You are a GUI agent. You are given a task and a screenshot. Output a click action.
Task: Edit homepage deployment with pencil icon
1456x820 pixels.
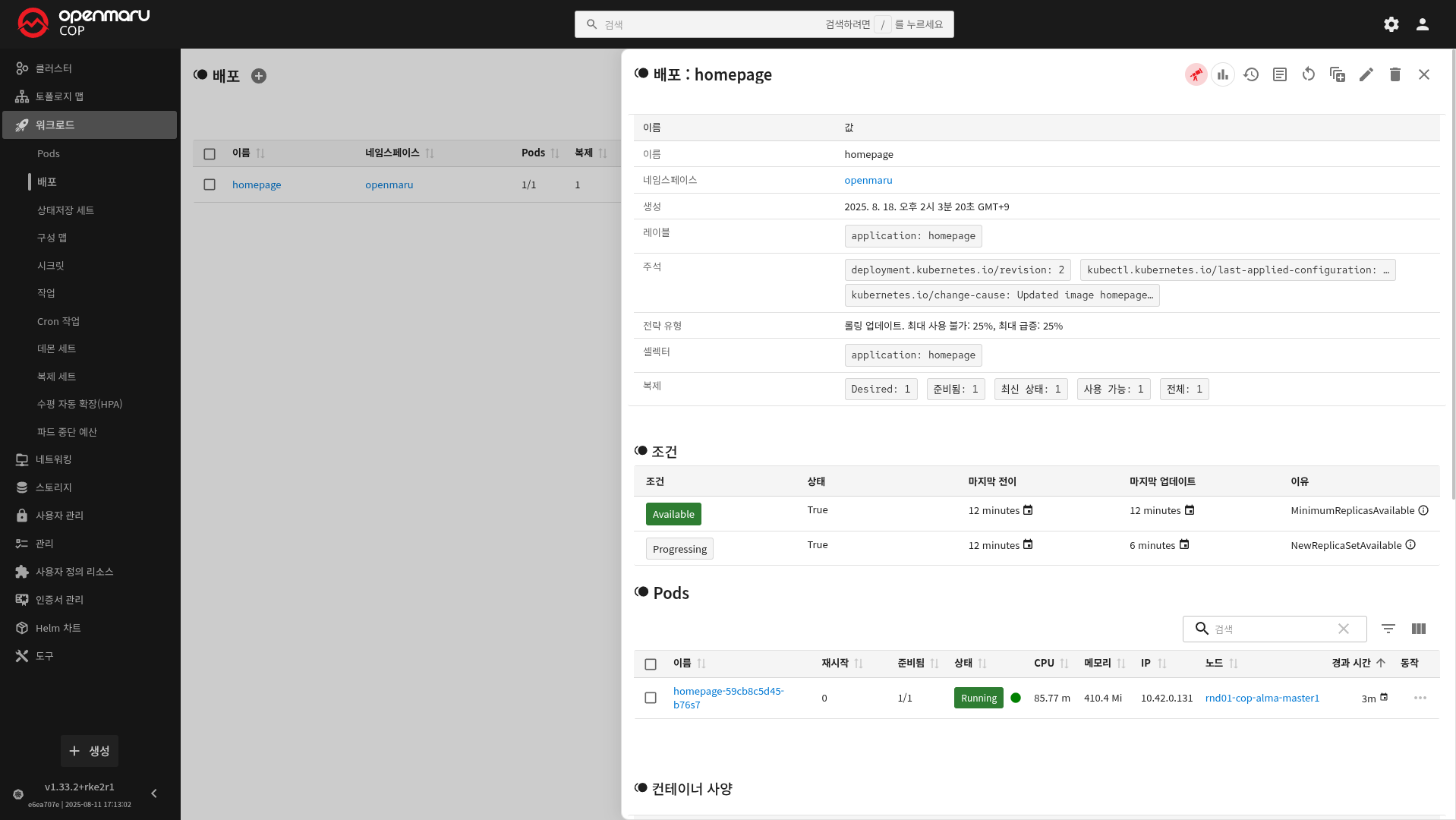(1366, 74)
